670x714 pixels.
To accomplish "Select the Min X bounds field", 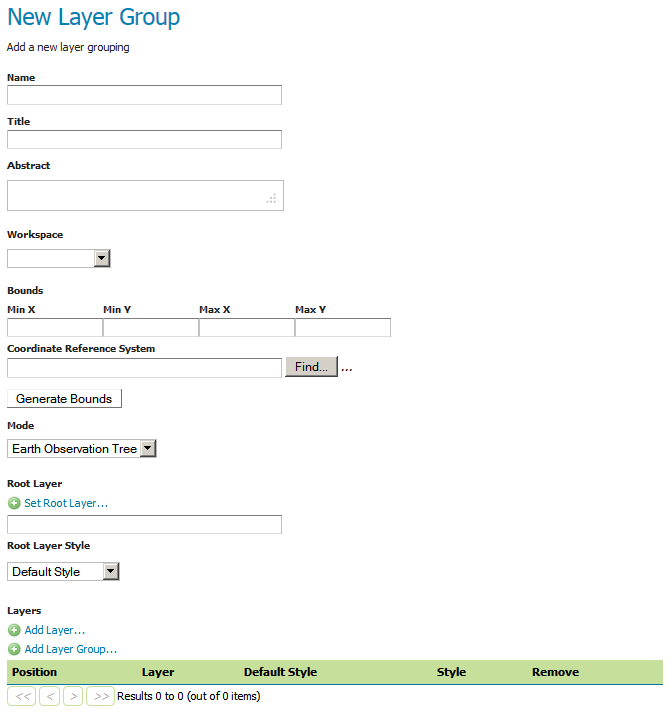I will [x=54, y=327].
